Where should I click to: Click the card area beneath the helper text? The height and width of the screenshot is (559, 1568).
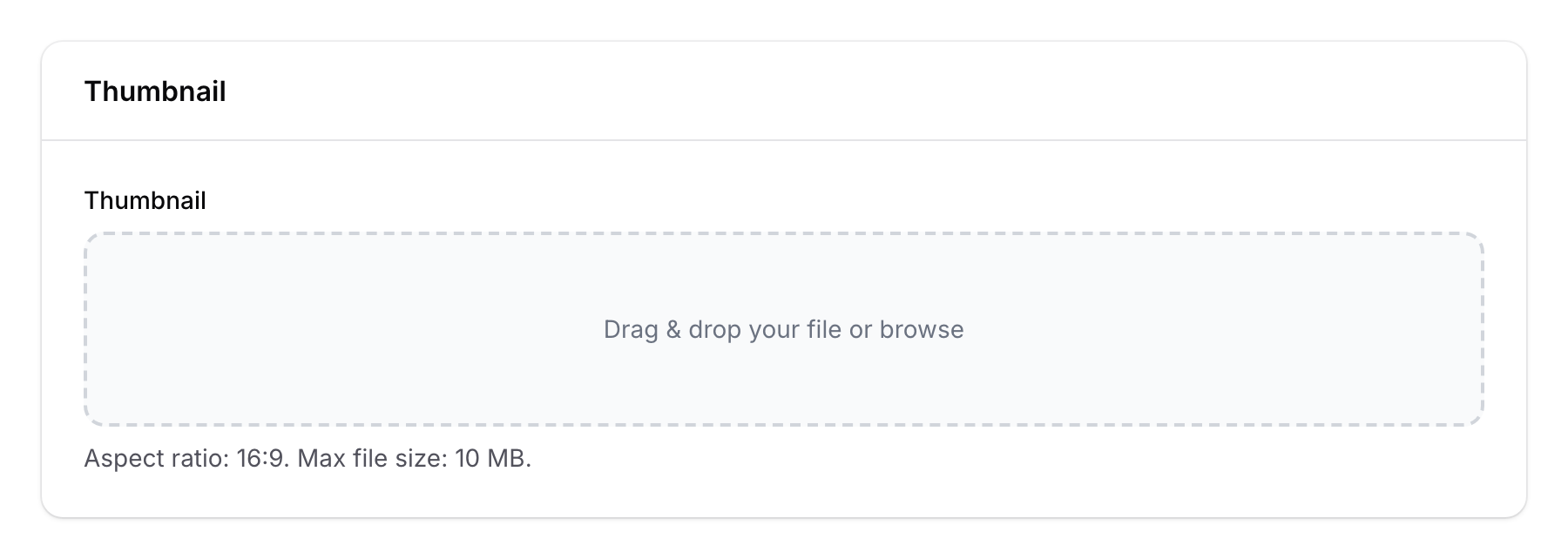(x=784, y=492)
